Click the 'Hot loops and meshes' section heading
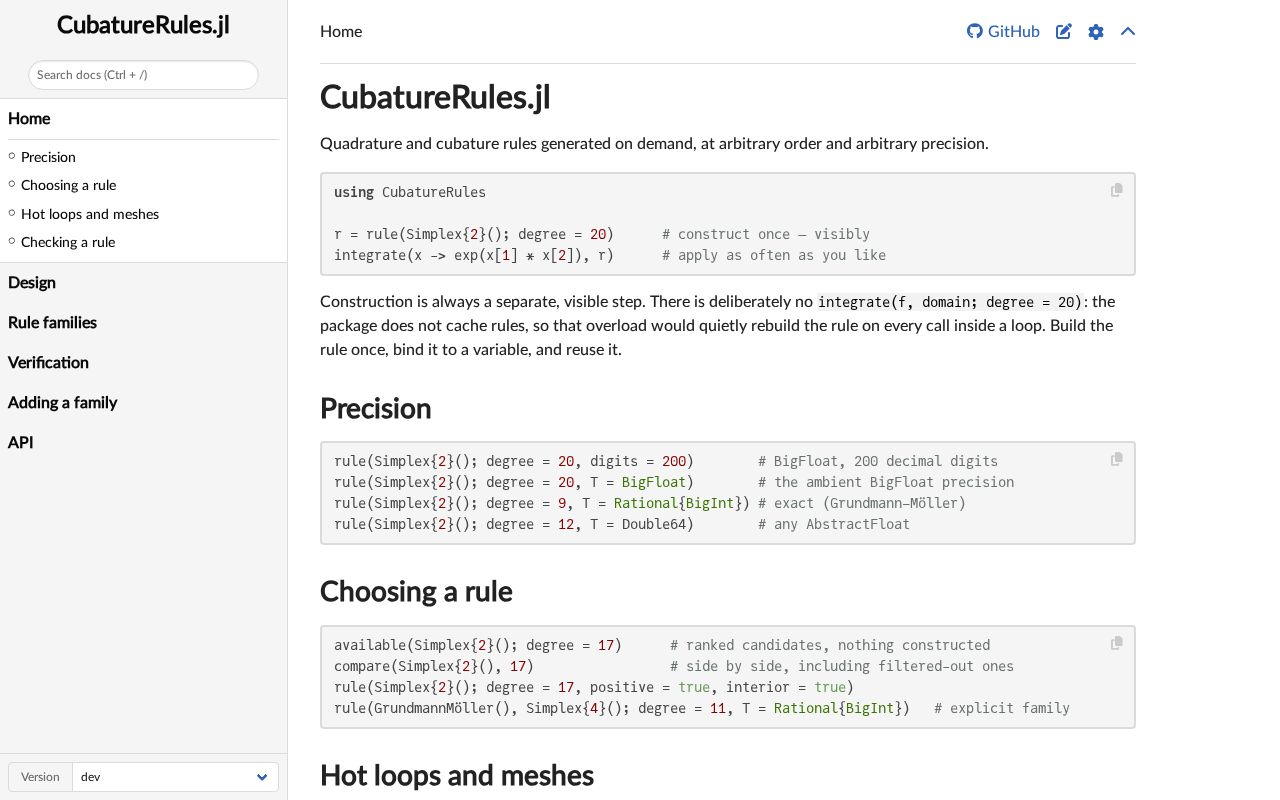 click(457, 776)
